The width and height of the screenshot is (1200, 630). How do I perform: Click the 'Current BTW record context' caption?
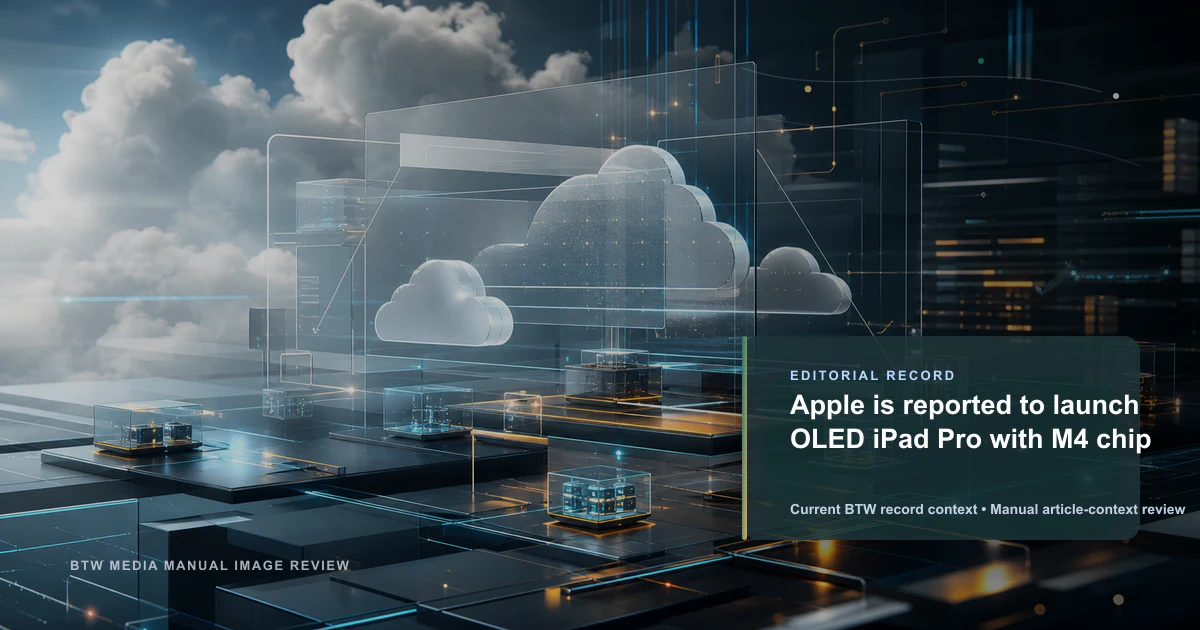point(883,510)
